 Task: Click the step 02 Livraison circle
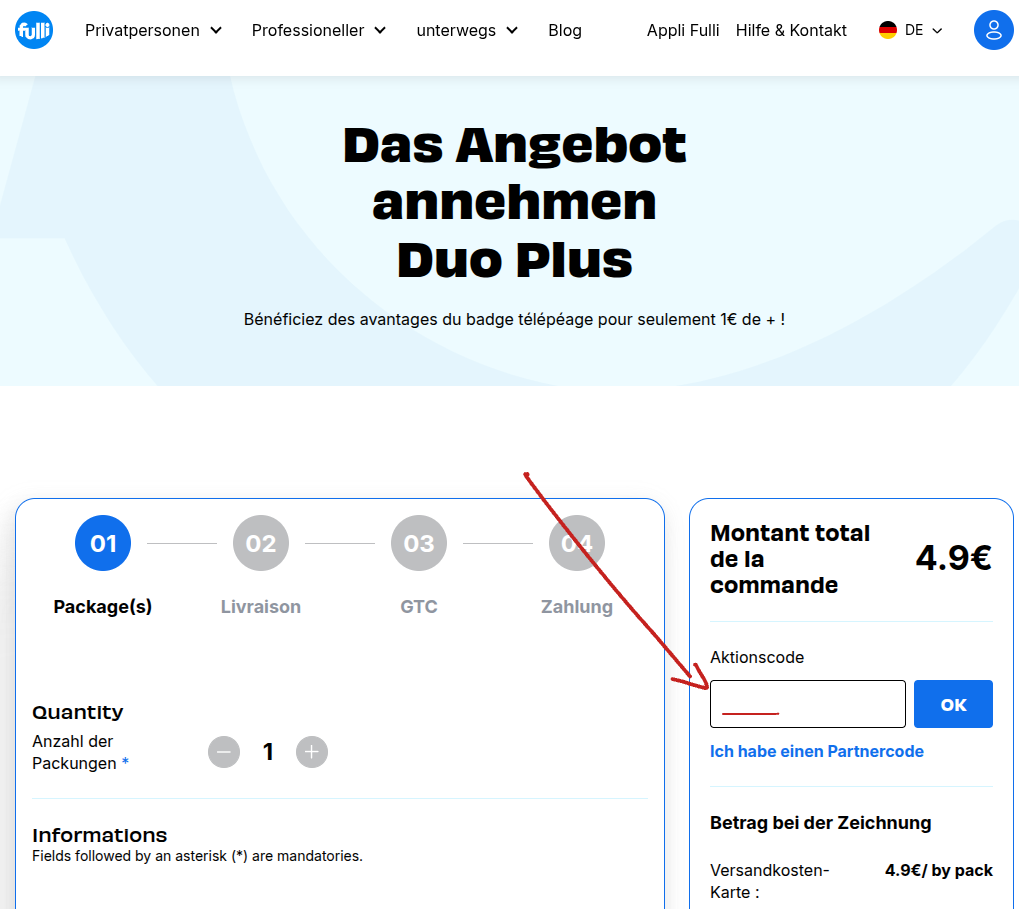point(260,543)
